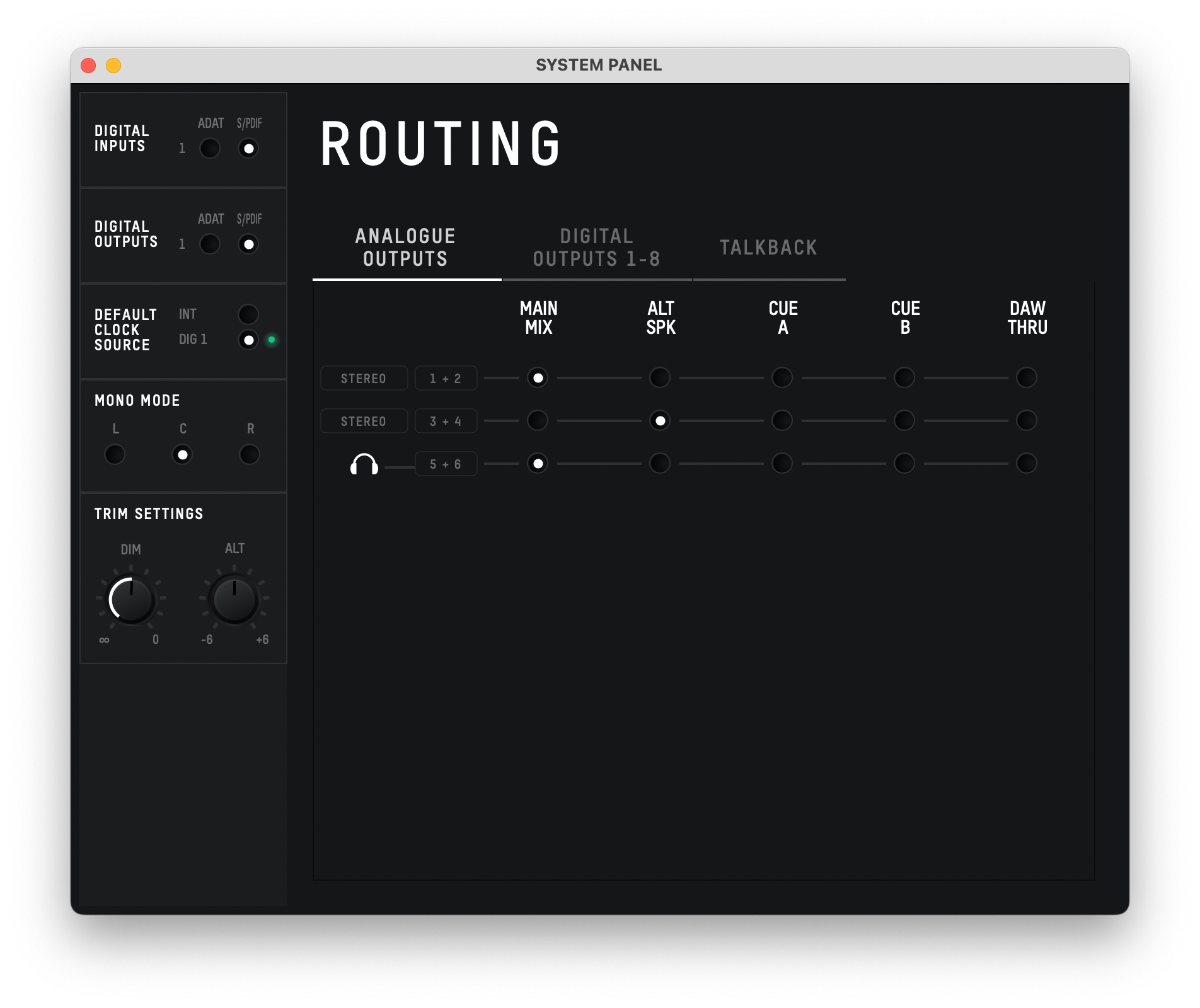Open the Talkback tab

pyautogui.click(x=769, y=248)
